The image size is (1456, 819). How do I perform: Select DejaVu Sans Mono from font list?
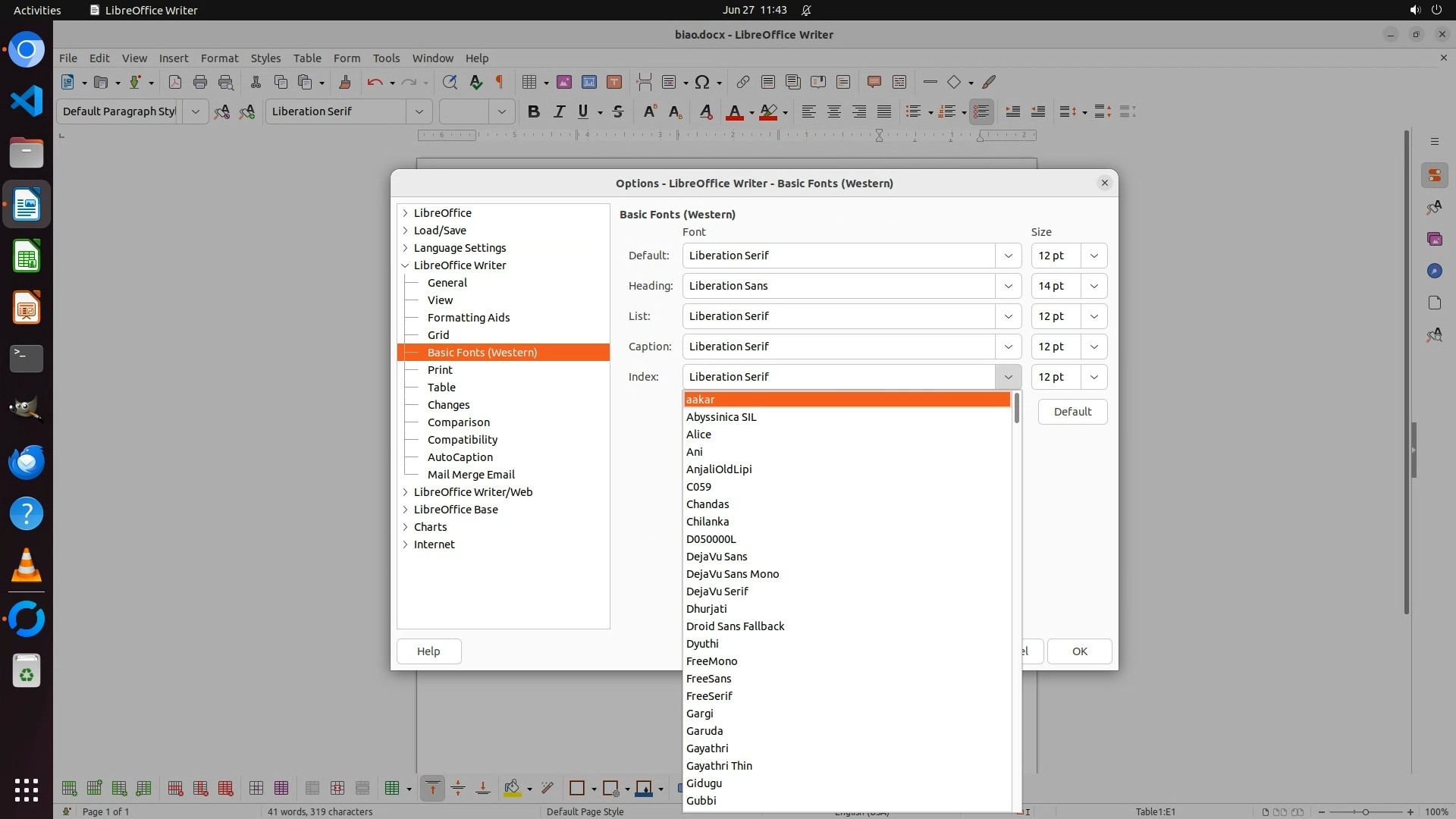coord(733,574)
